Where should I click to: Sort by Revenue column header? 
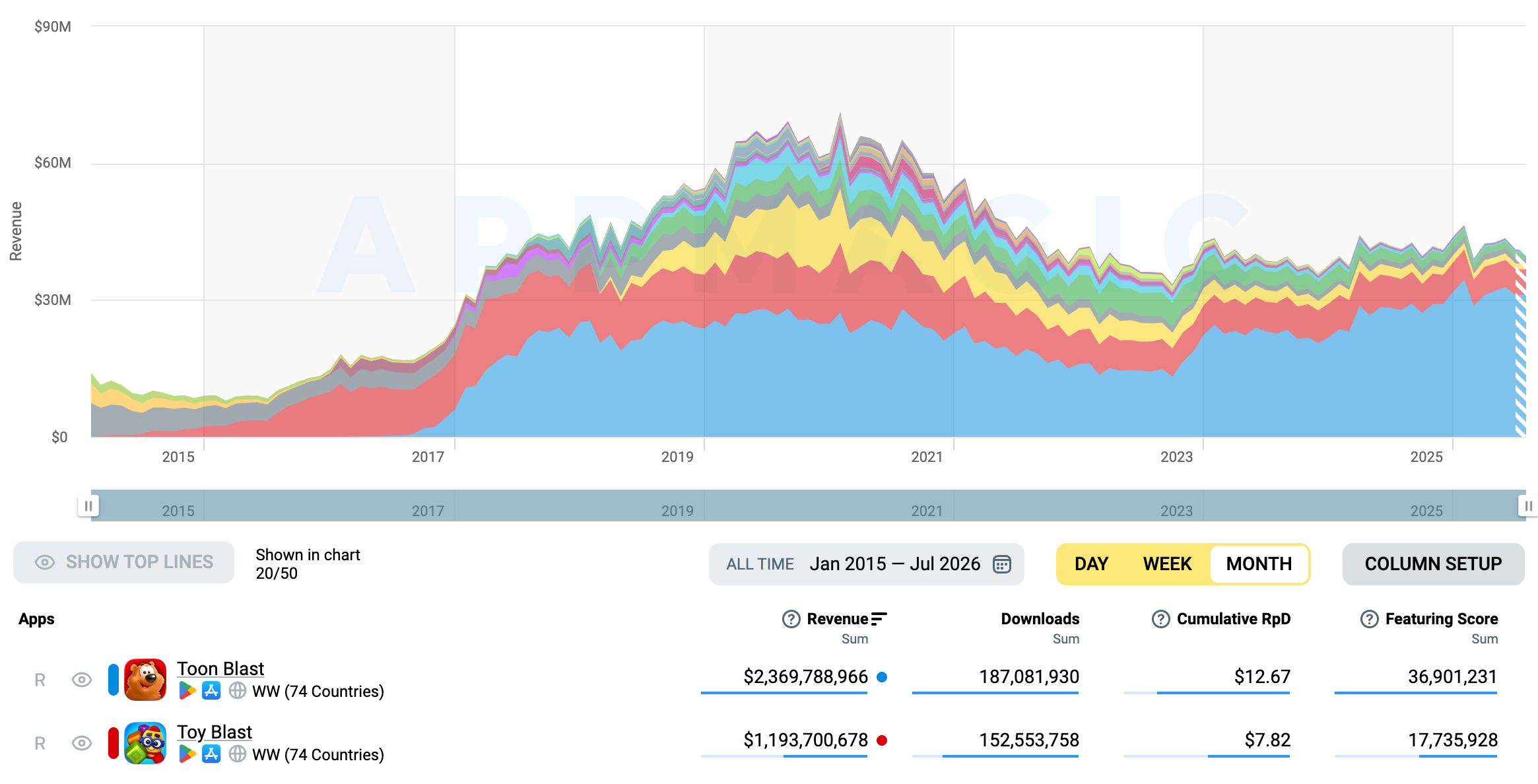pyautogui.click(x=837, y=619)
